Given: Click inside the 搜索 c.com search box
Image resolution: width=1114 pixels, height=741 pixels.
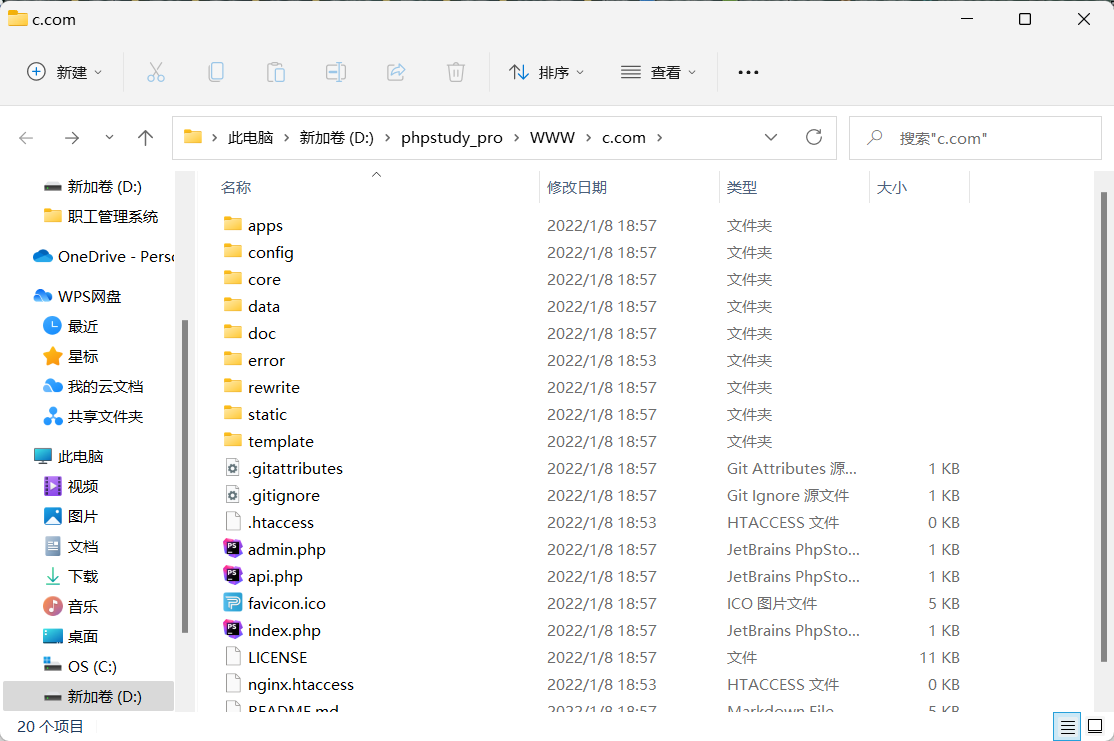Looking at the screenshot, I should 975,137.
